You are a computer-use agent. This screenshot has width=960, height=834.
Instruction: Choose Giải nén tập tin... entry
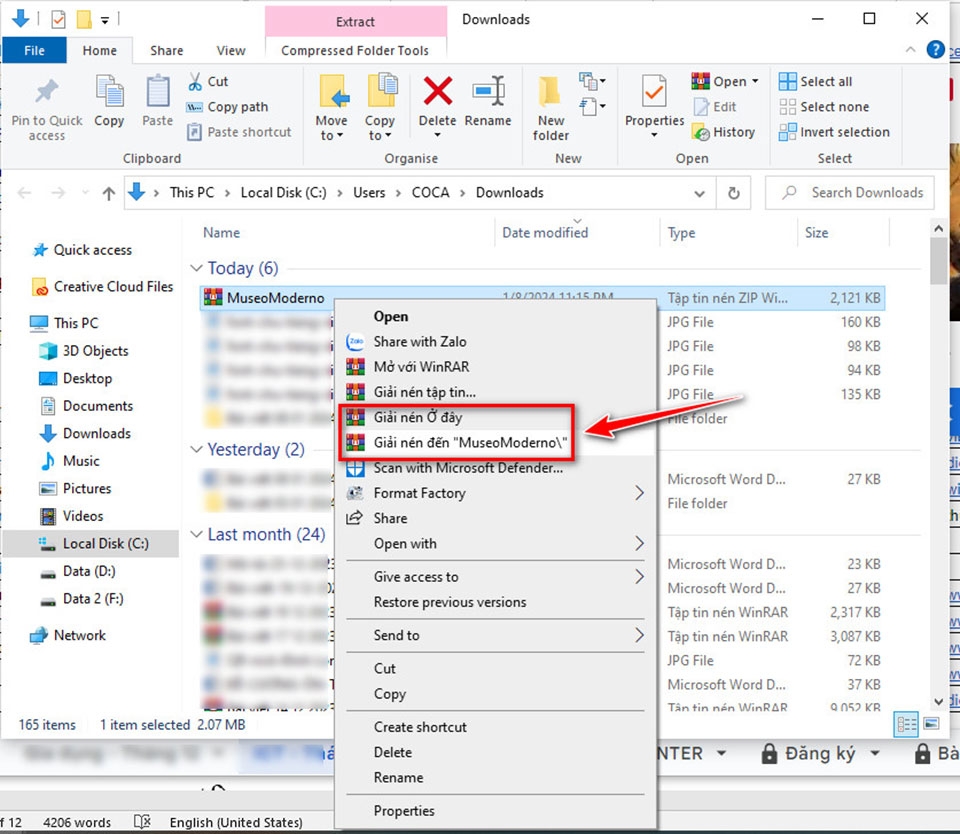pos(496,392)
